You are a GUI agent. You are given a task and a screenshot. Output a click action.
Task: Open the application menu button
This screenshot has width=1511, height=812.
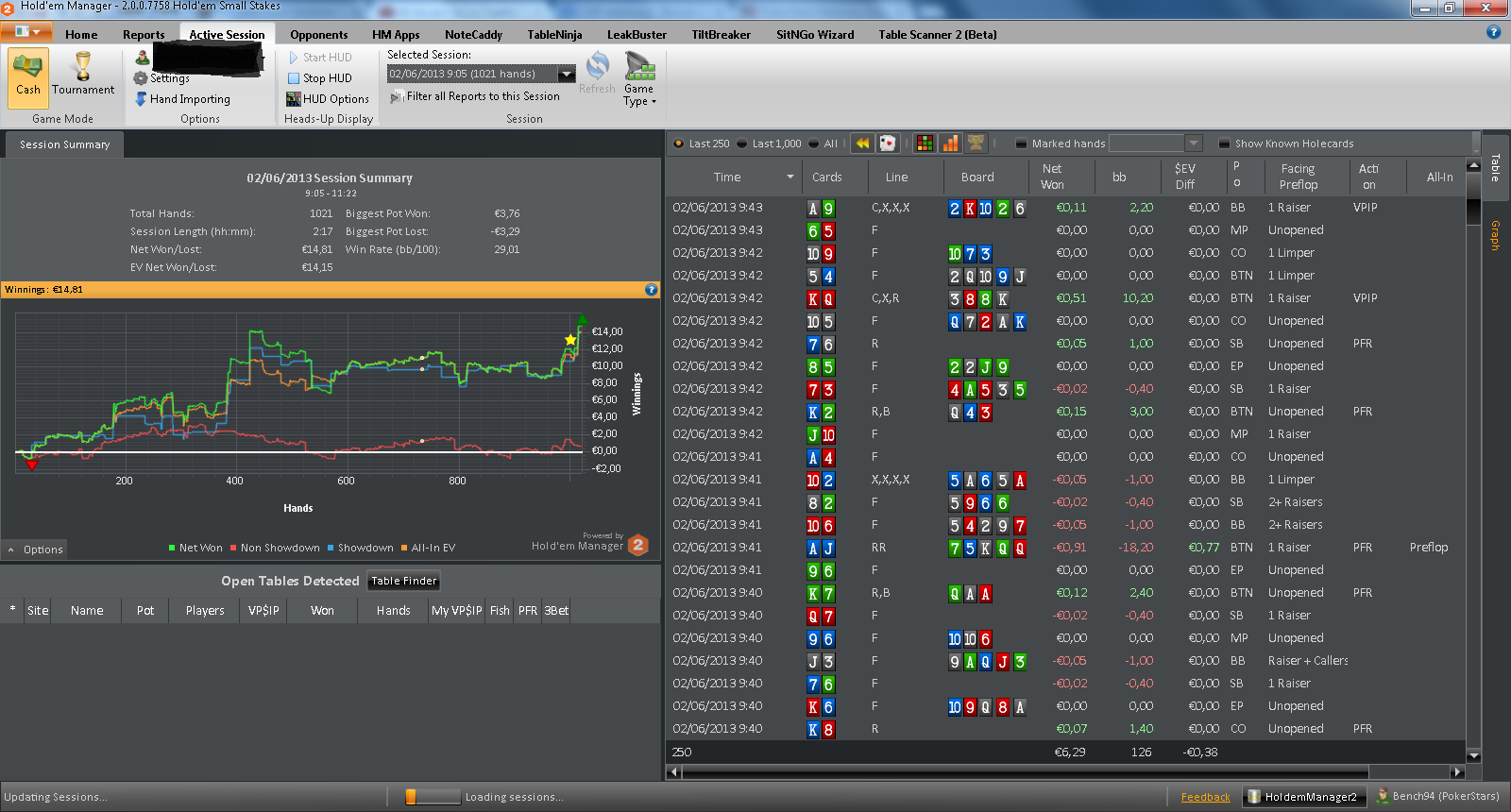coord(26,32)
